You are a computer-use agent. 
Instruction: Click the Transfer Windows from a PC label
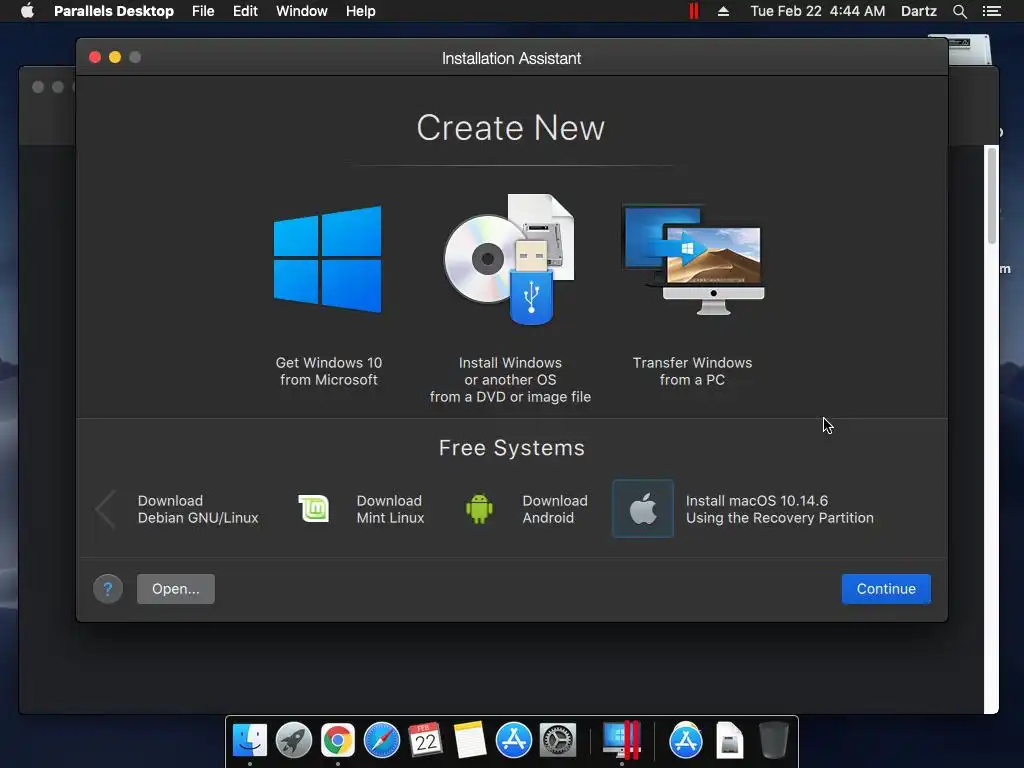tap(692, 371)
